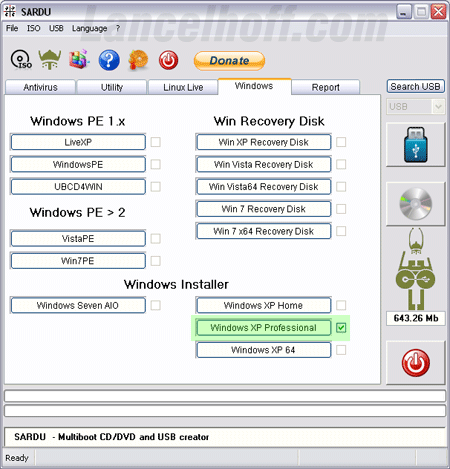The image size is (450, 469).
Task: Expand the USB drive dropdown
Action: pyautogui.click(x=438, y=107)
